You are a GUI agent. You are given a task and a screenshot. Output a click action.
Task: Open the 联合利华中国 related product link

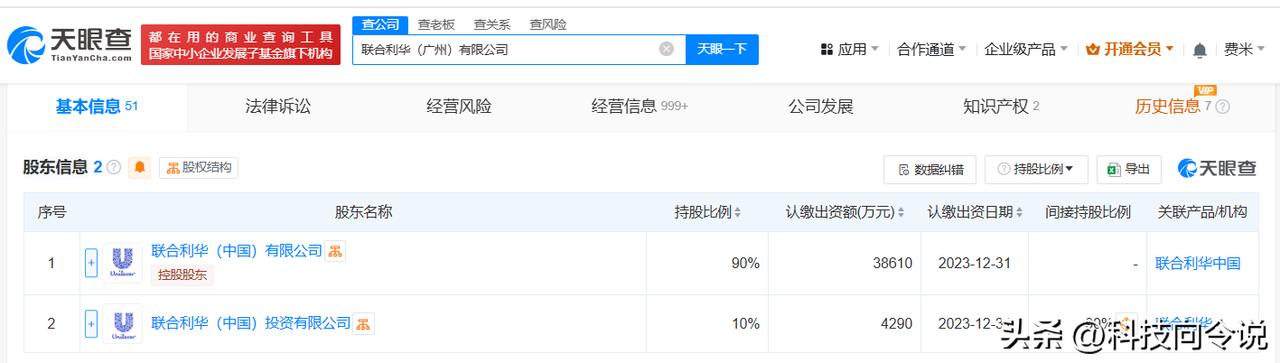tap(1198, 263)
